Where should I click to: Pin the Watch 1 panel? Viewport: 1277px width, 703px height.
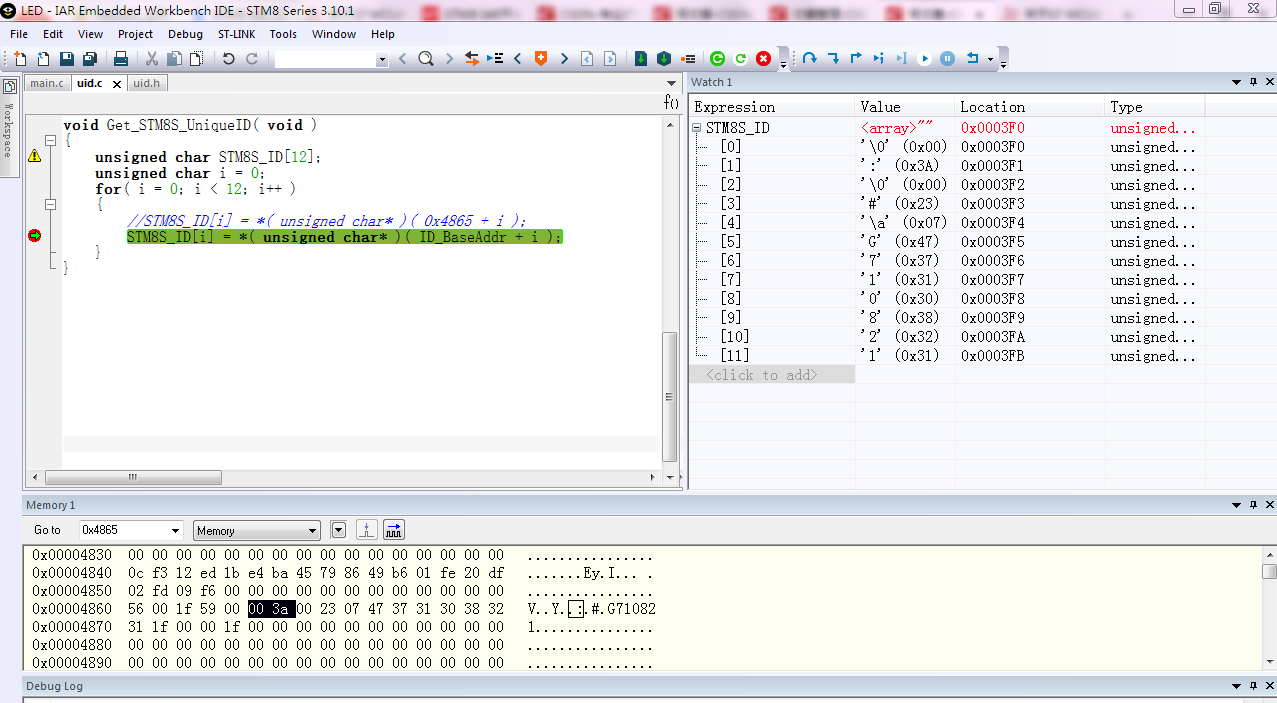pyautogui.click(x=1252, y=82)
